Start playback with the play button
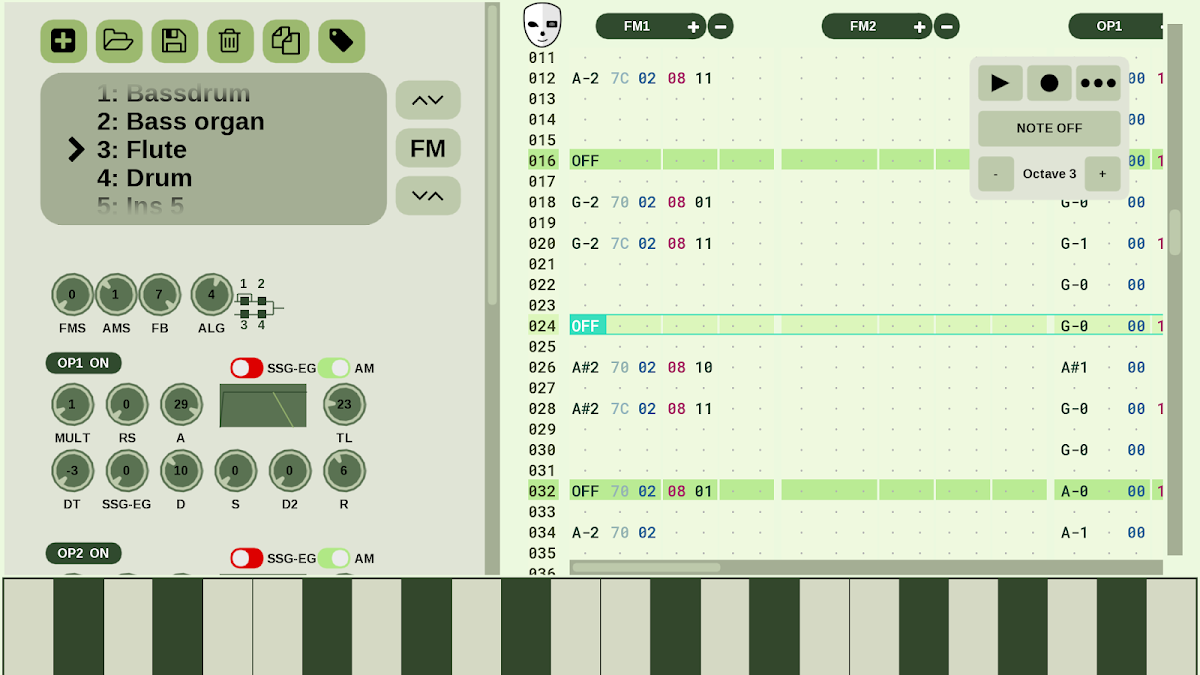This screenshot has height=675, width=1200. coord(1000,83)
